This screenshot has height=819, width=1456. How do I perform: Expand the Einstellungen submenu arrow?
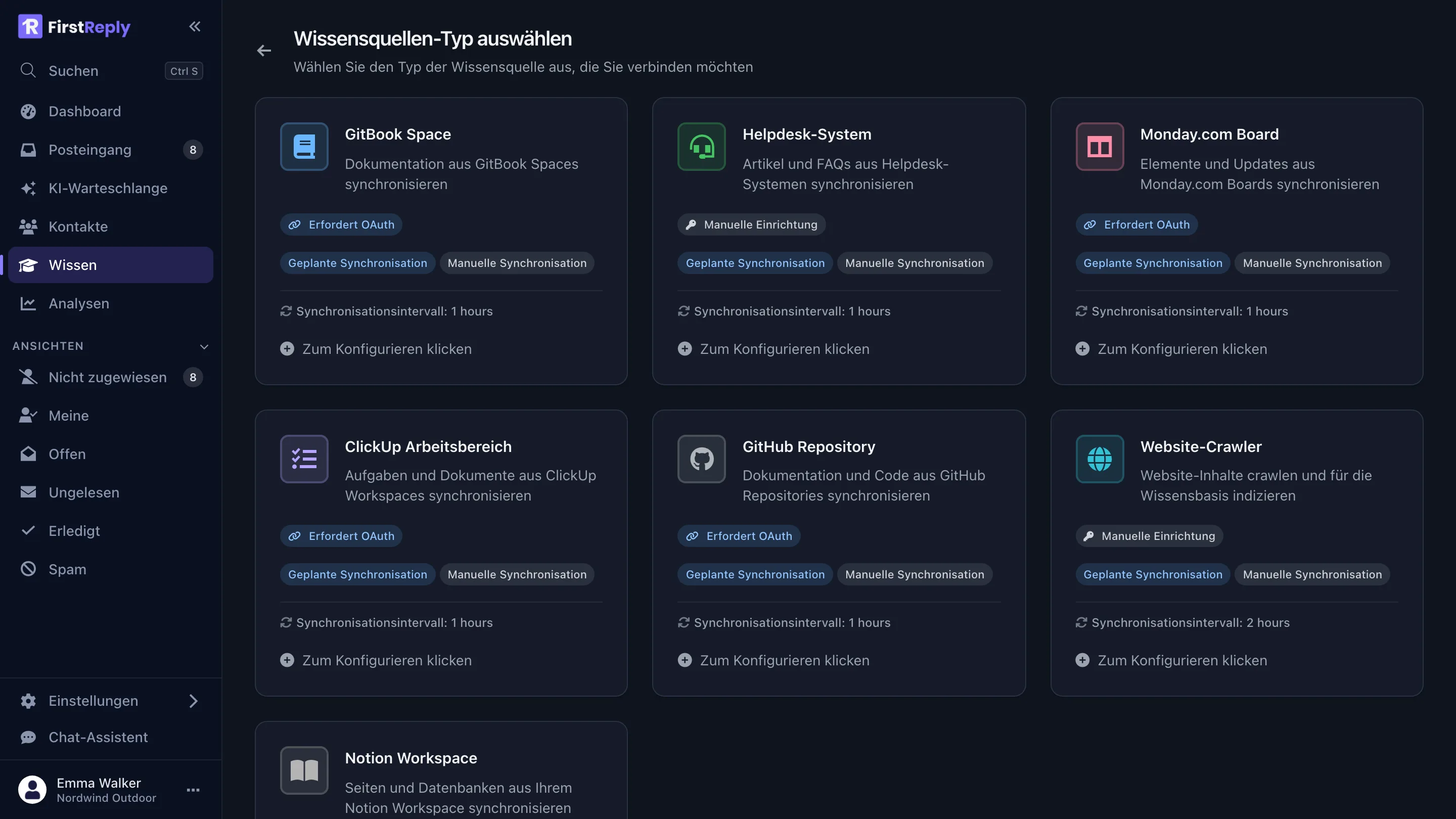[x=193, y=701]
